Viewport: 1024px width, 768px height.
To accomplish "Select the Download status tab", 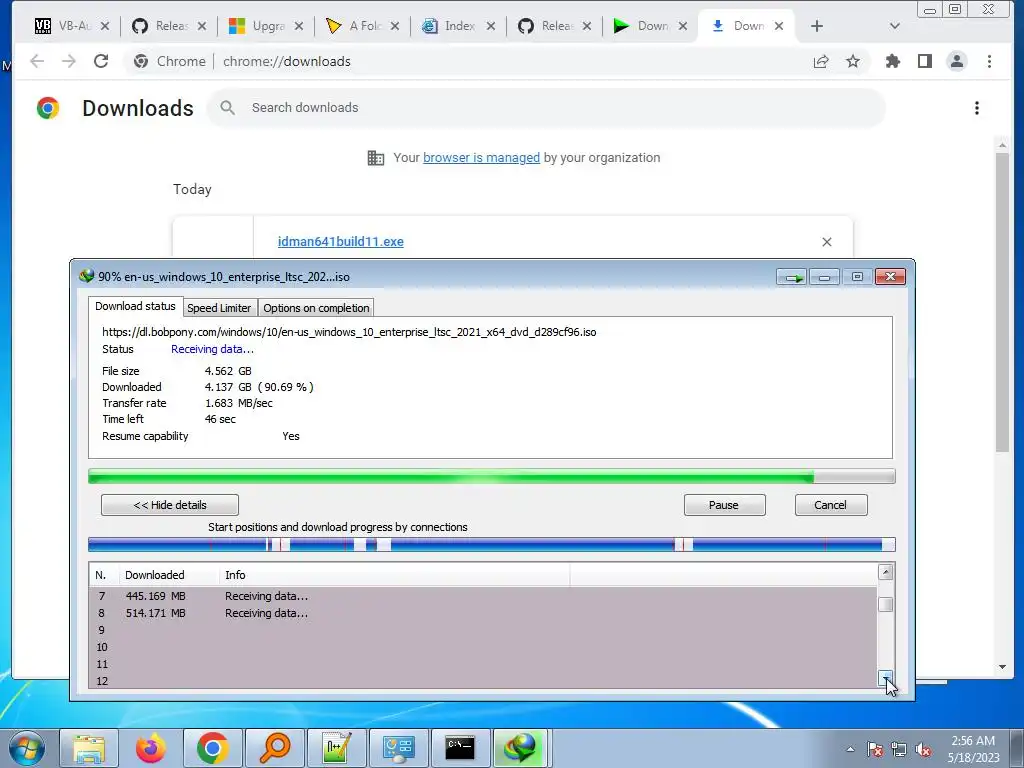I will click(x=135, y=306).
